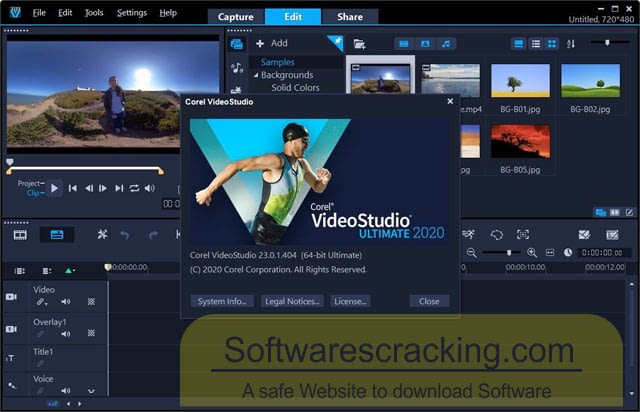The width and height of the screenshot is (640, 412).
Task: Open the Tools menu
Action: [94, 13]
